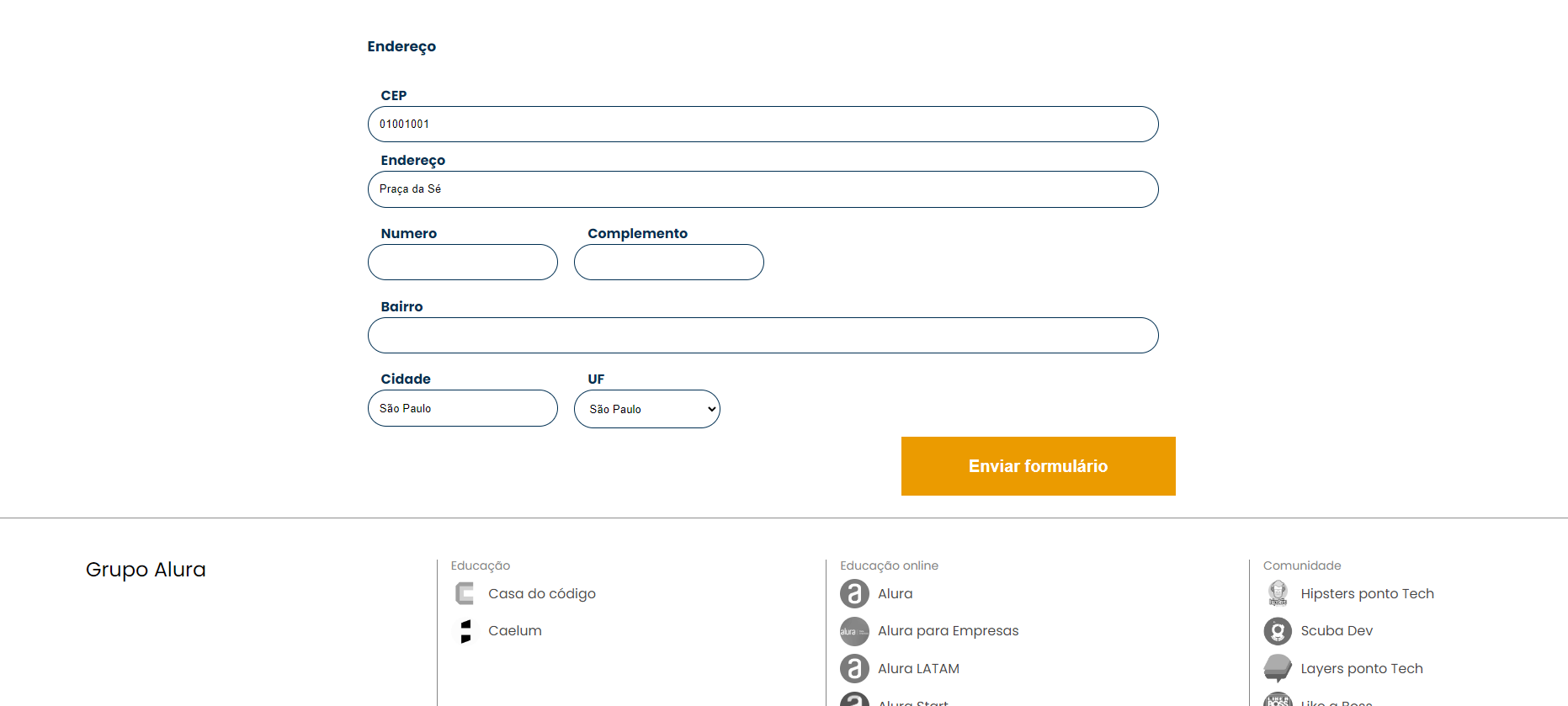
Task: Click the Educação footer heading above Casa do código
Action: click(x=481, y=566)
